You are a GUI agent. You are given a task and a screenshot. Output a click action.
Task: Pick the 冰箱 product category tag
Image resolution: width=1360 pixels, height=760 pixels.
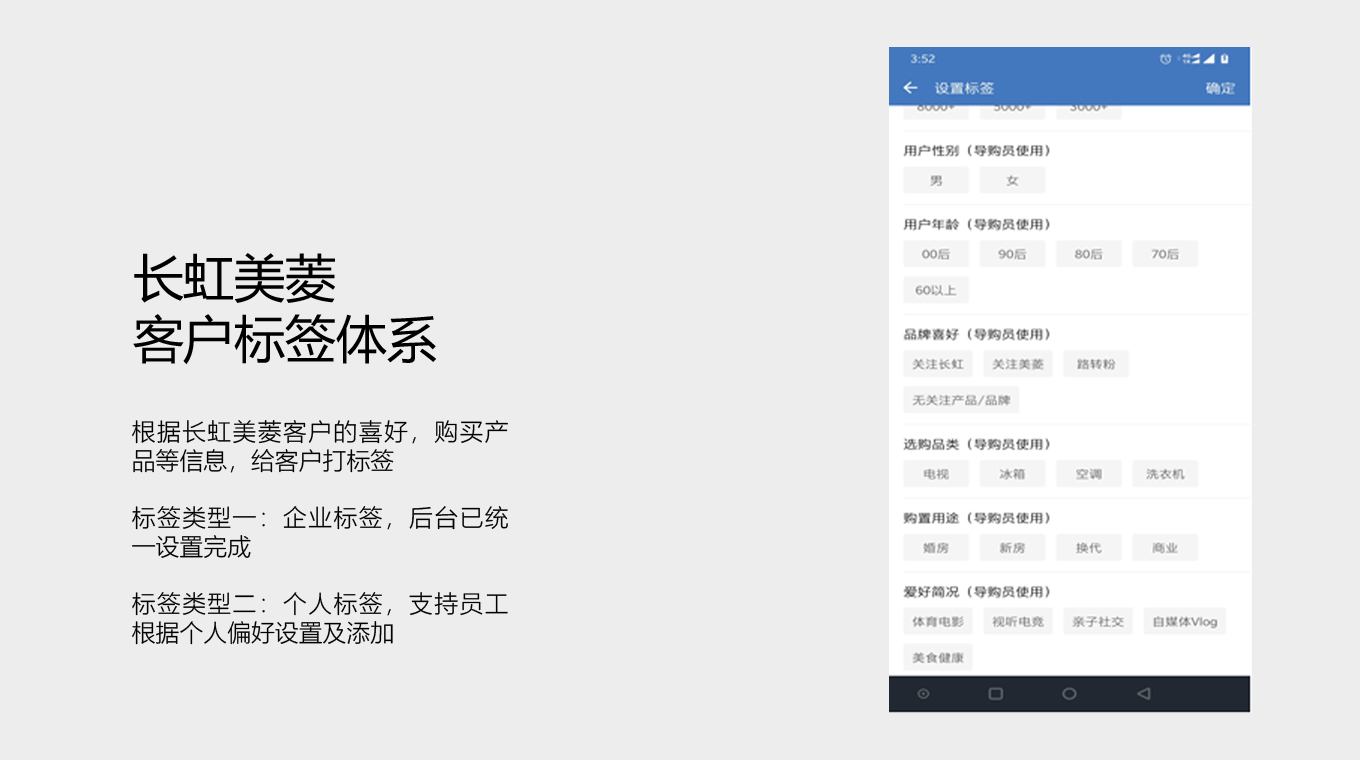pyautogui.click(x=1012, y=474)
